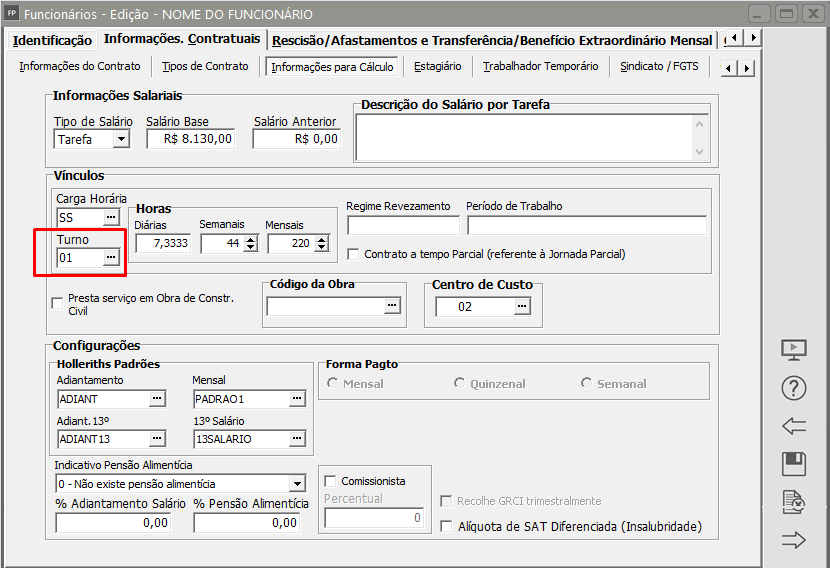Click the document edit icon in sidebar
The image size is (830, 568).
tap(794, 502)
